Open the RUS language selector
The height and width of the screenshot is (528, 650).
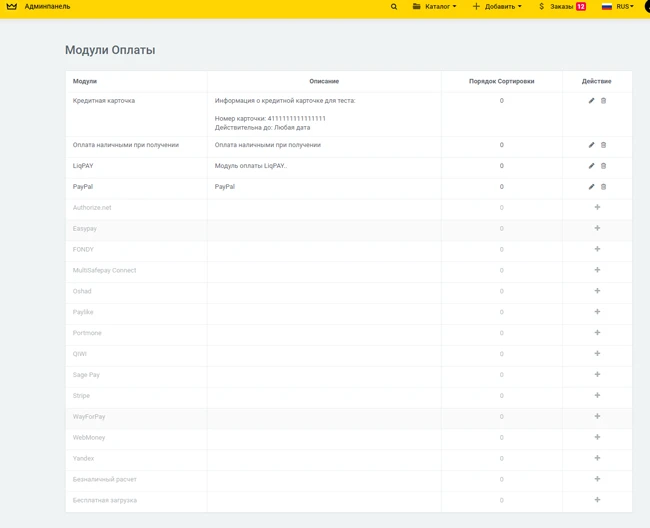(618, 7)
